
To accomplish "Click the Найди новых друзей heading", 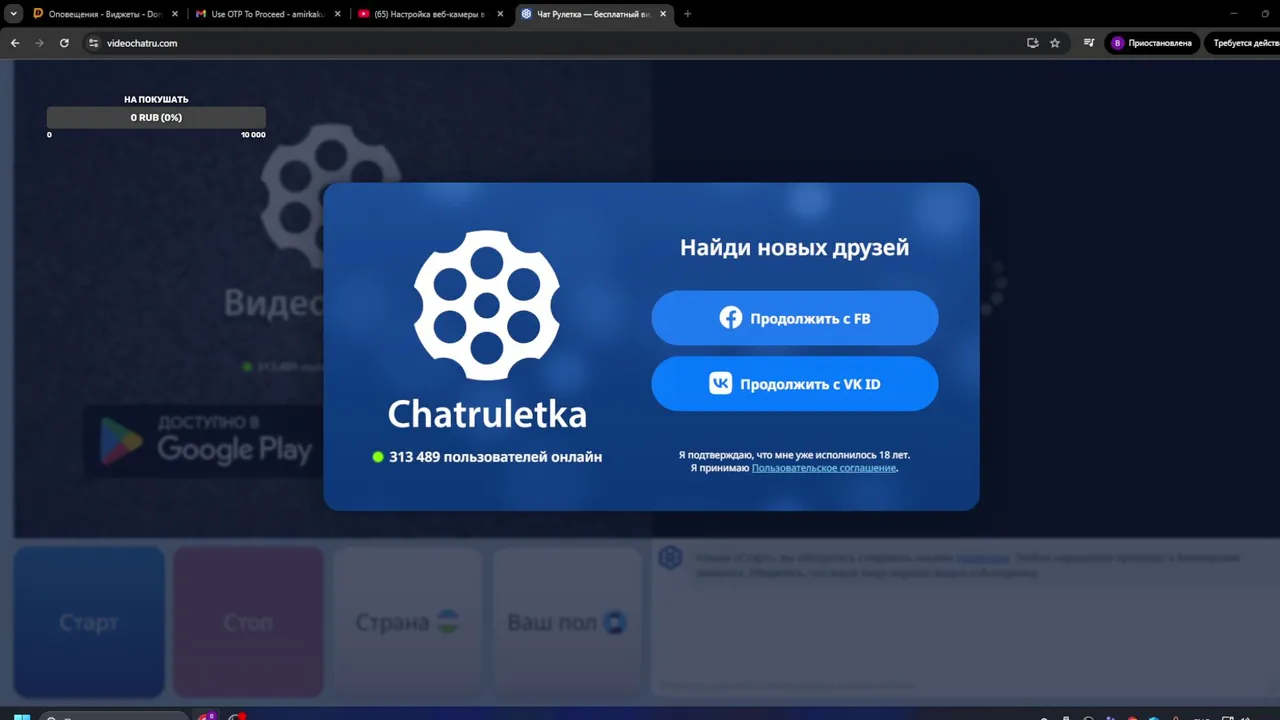I will pos(795,247).
